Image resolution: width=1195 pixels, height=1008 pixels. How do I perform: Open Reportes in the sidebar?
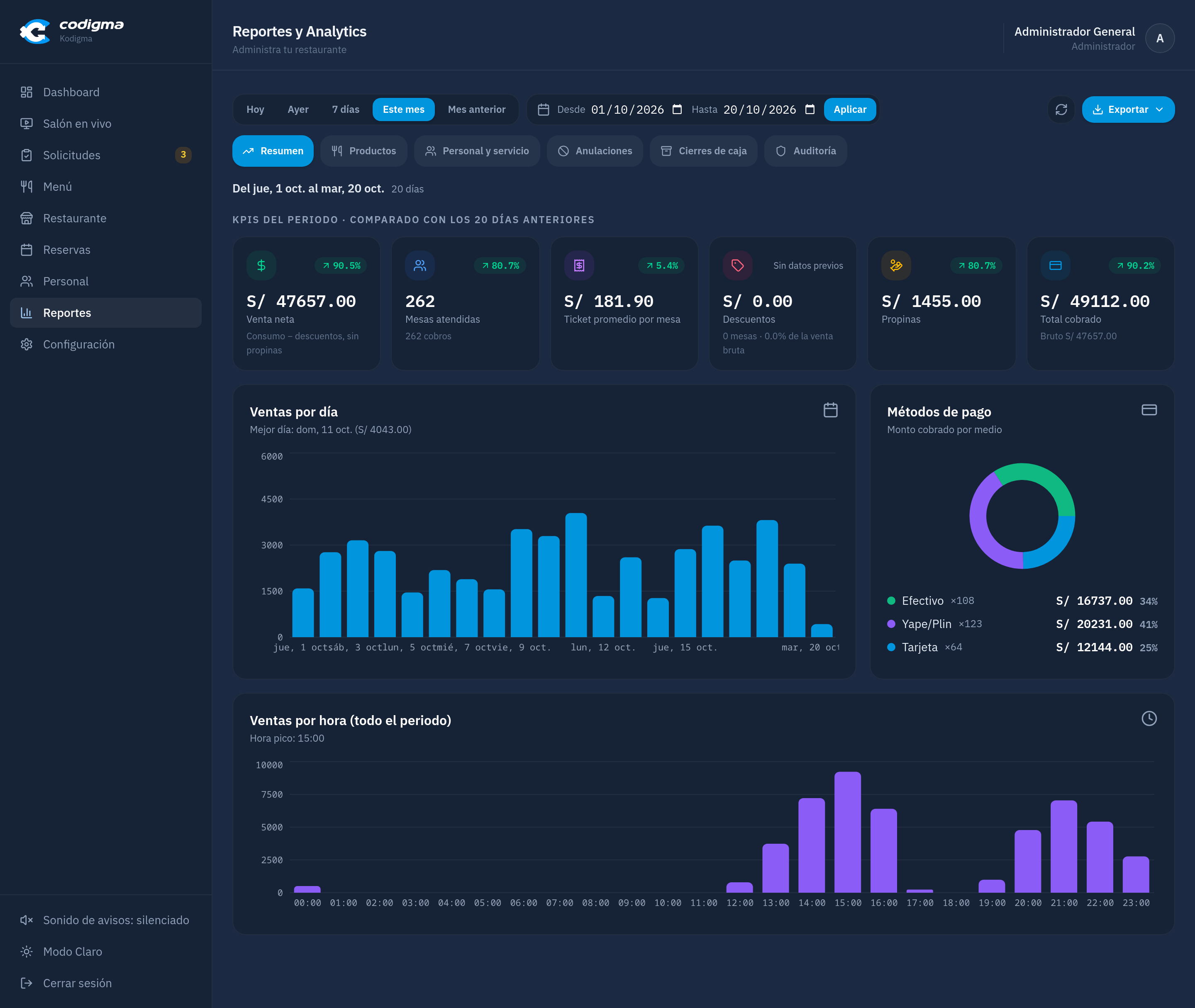point(106,313)
